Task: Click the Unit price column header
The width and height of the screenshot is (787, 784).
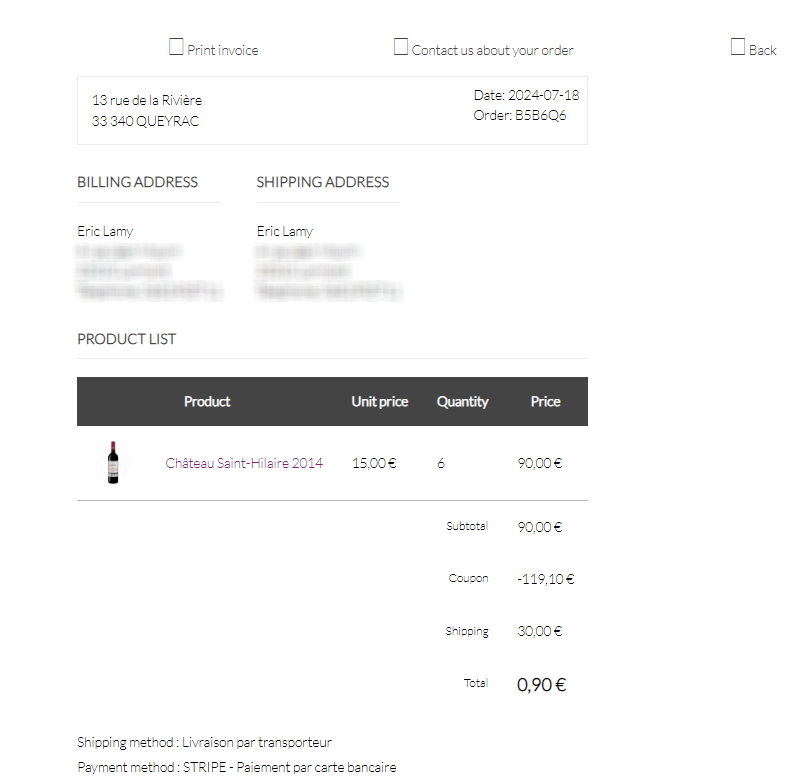Action: click(380, 402)
